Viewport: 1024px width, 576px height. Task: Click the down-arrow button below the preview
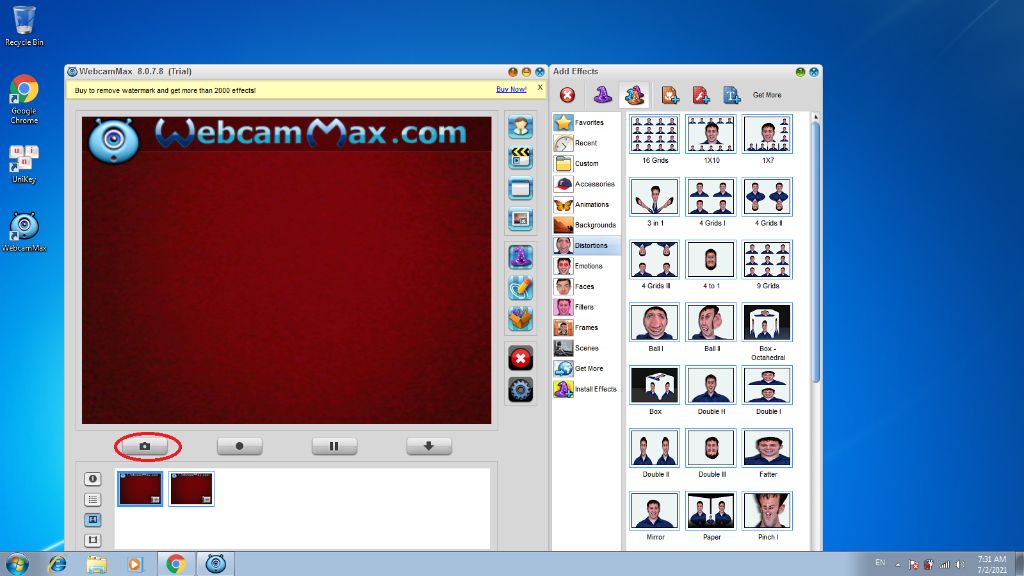429,446
